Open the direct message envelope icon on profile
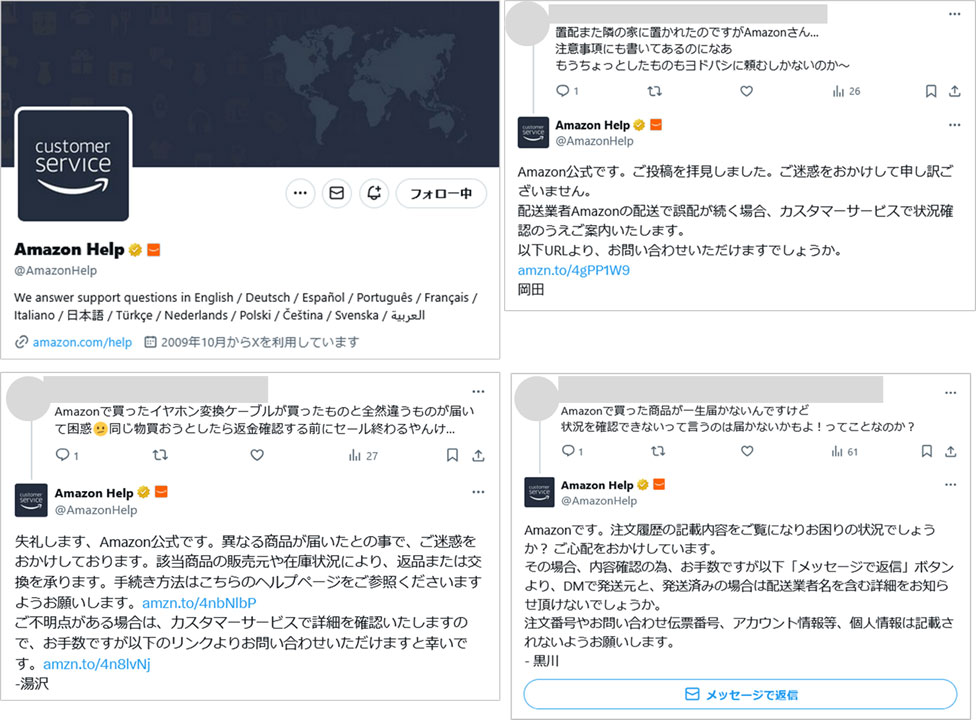The height and width of the screenshot is (720, 976). (337, 193)
